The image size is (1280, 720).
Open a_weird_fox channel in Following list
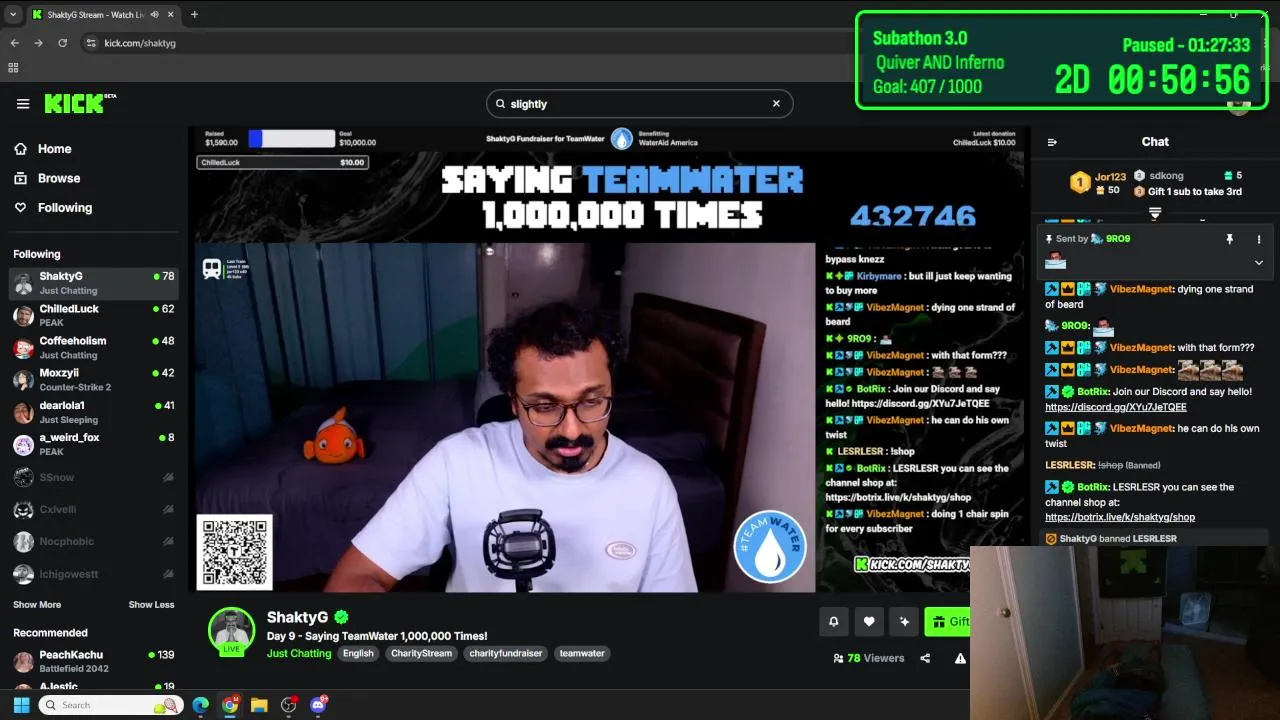click(x=94, y=444)
